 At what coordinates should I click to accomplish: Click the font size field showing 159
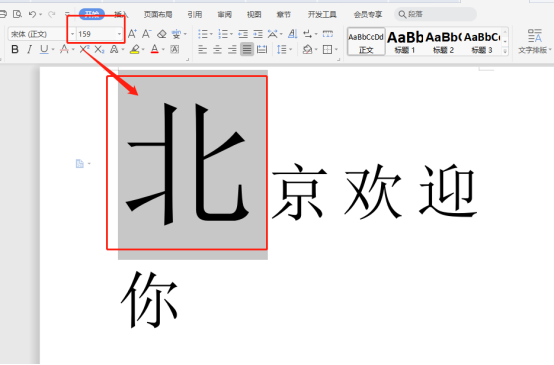click(x=97, y=34)
